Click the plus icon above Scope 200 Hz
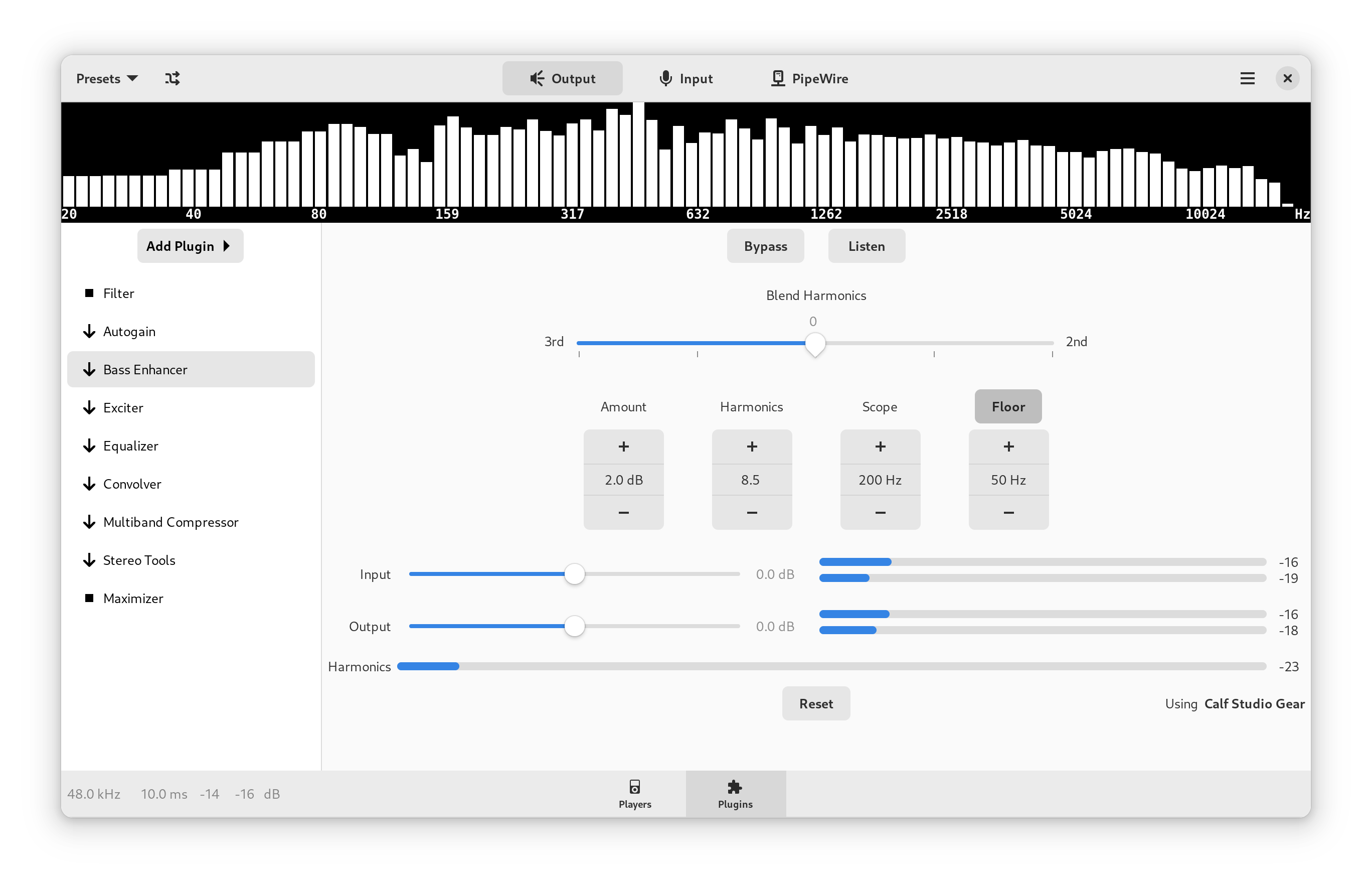Viewport: 1372px width, 885px height. click(880, 447)
